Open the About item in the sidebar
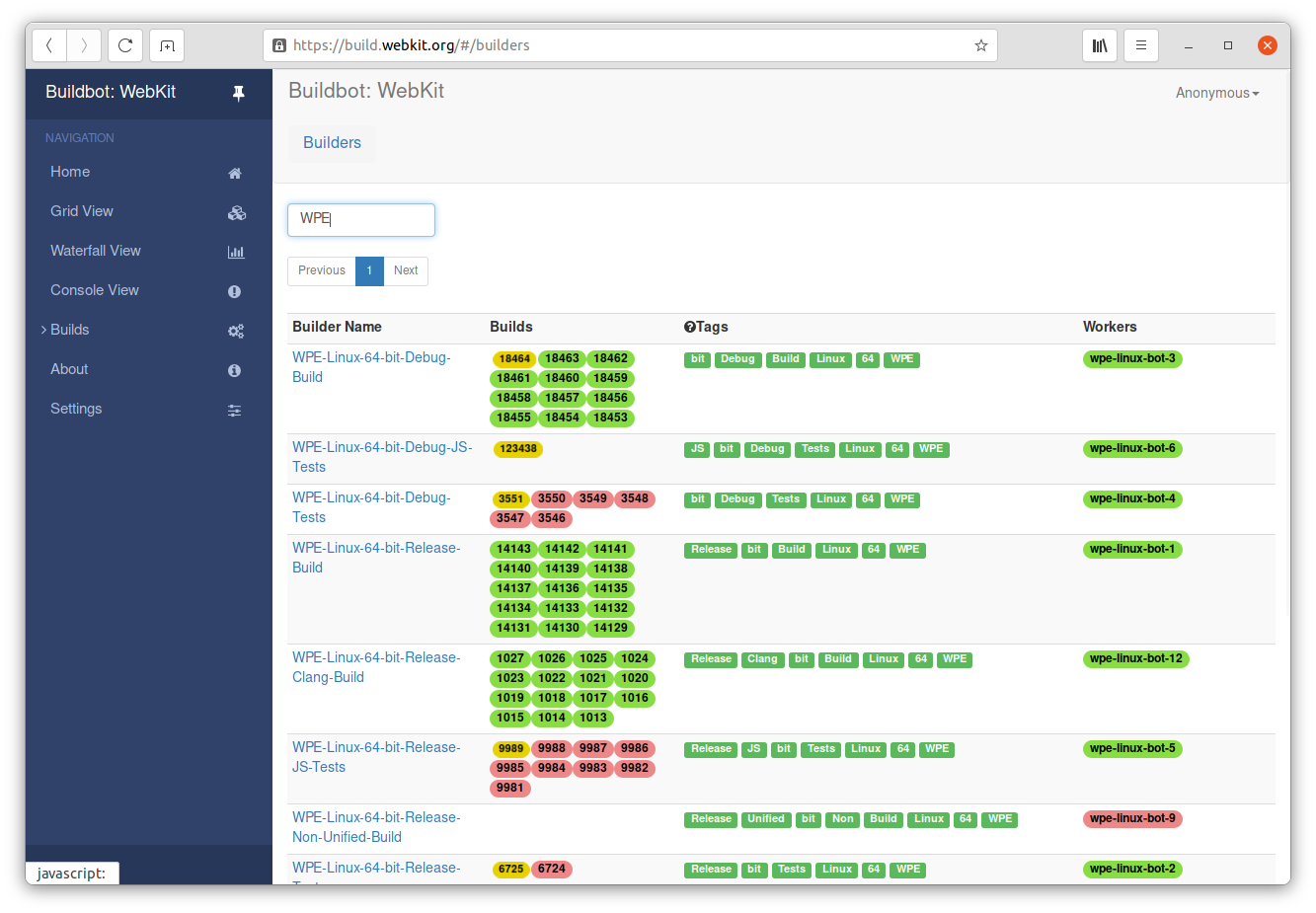This screenshot has width=1316, height=913. click(69, 369)
